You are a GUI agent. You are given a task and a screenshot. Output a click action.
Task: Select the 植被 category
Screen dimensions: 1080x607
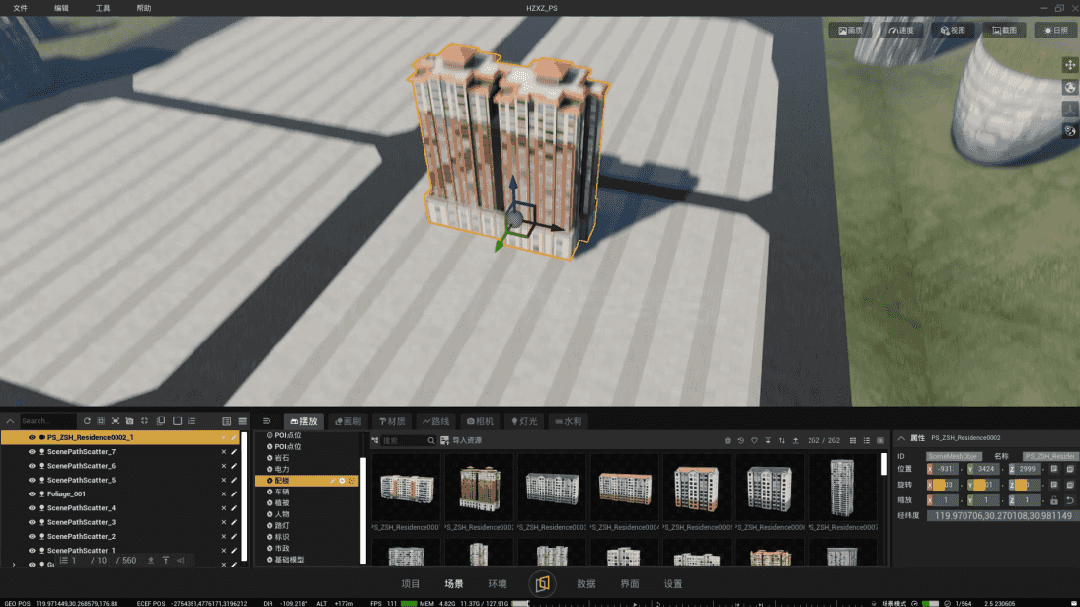pyautogui.click(x=282, y=503)
